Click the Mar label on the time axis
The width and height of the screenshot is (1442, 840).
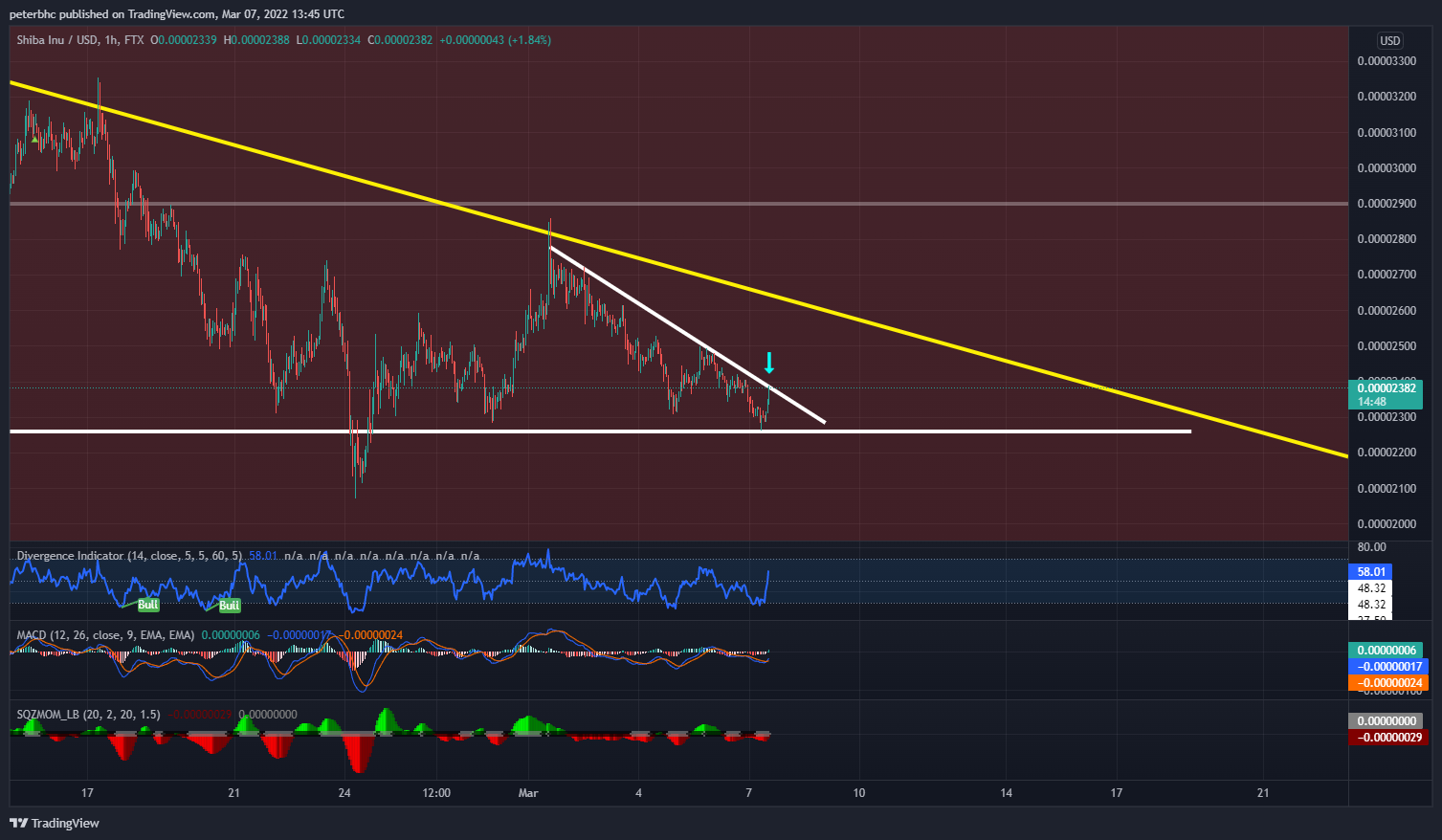528,793
